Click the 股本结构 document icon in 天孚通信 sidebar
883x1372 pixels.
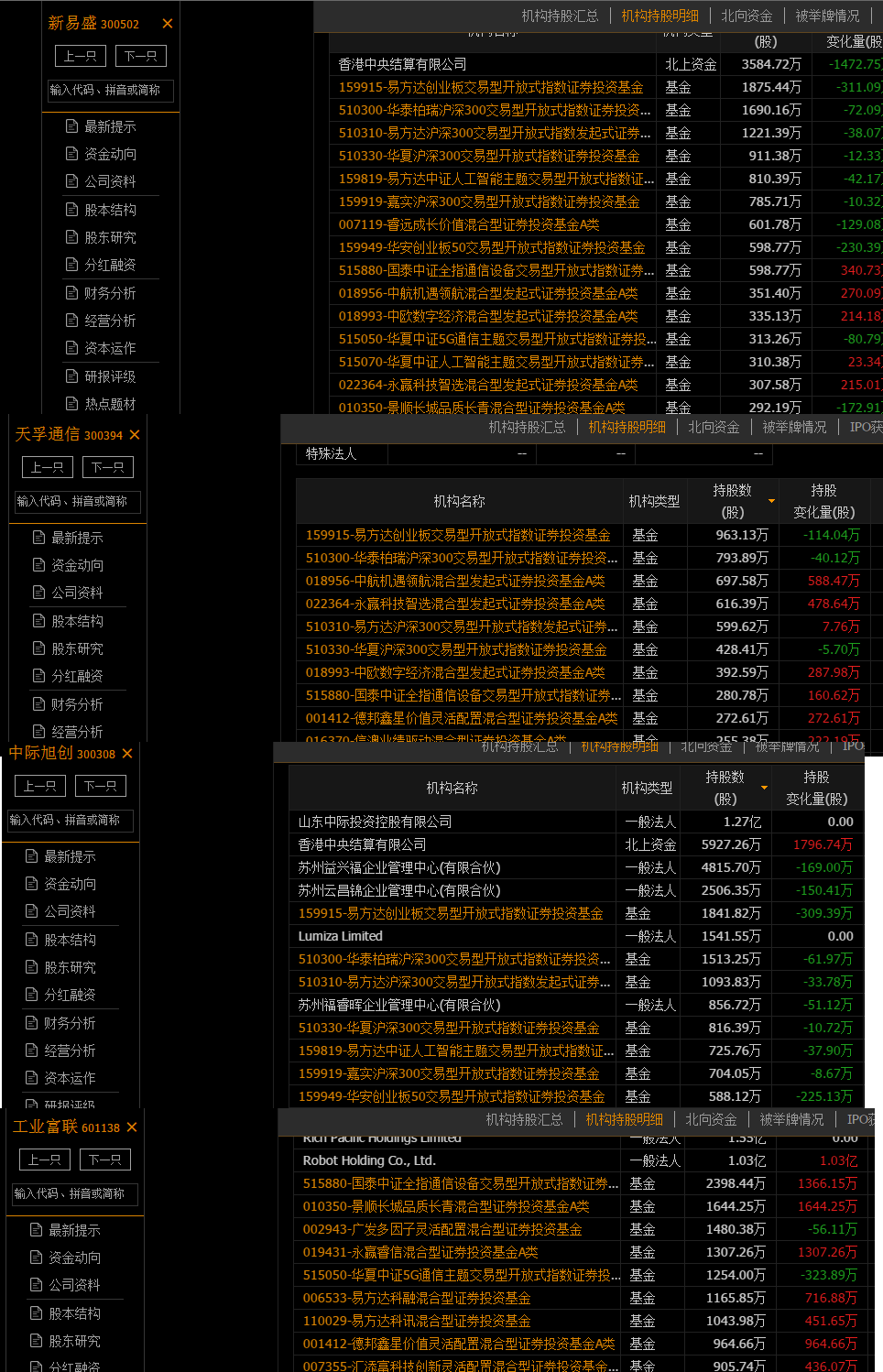39,621
